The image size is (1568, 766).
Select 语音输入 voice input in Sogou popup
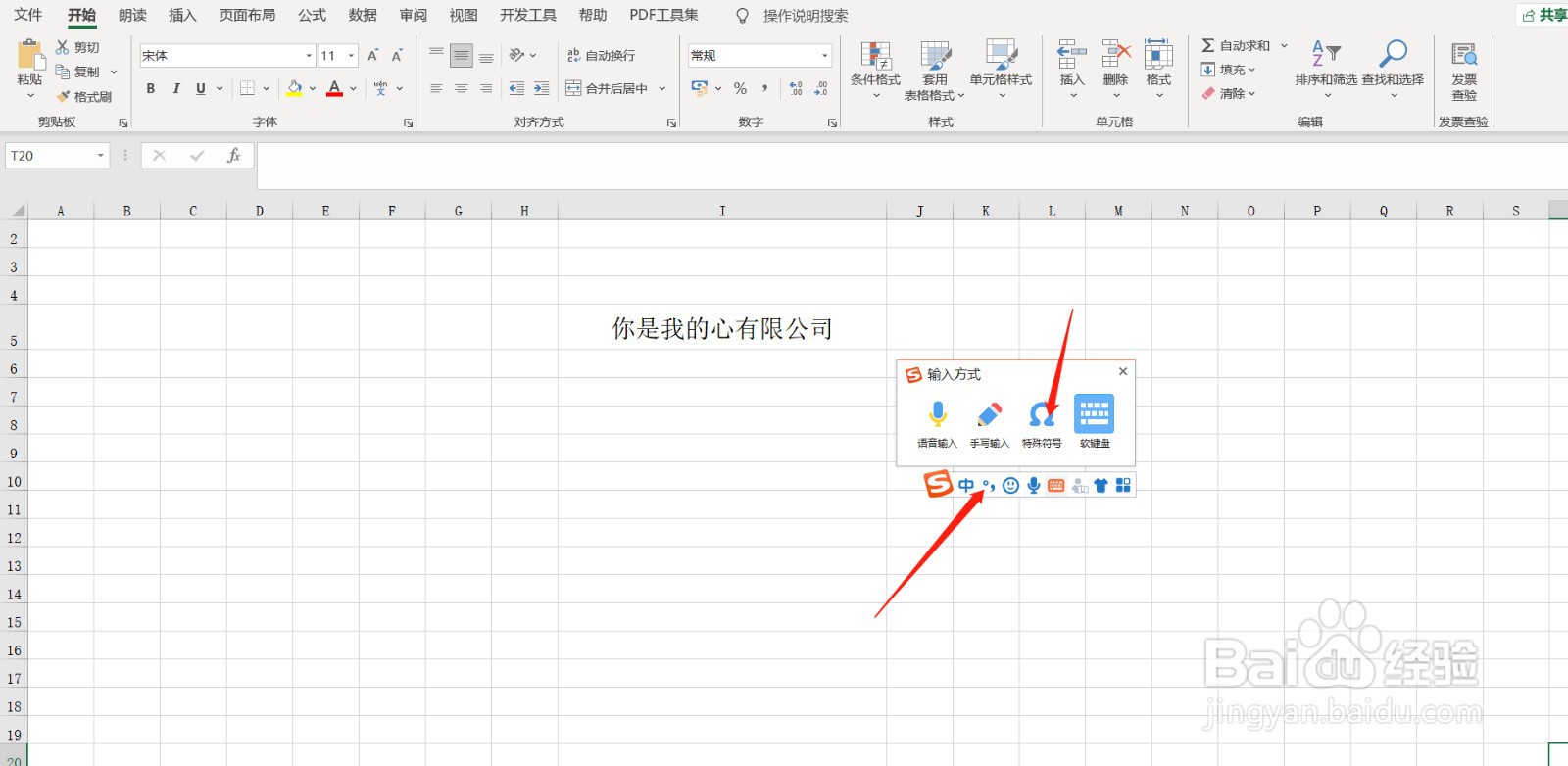click(937, 423)
